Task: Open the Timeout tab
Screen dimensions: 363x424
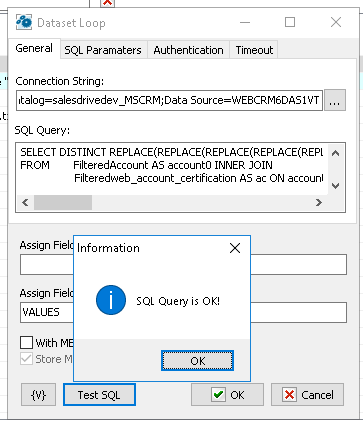Action: (x=254, y=50)
